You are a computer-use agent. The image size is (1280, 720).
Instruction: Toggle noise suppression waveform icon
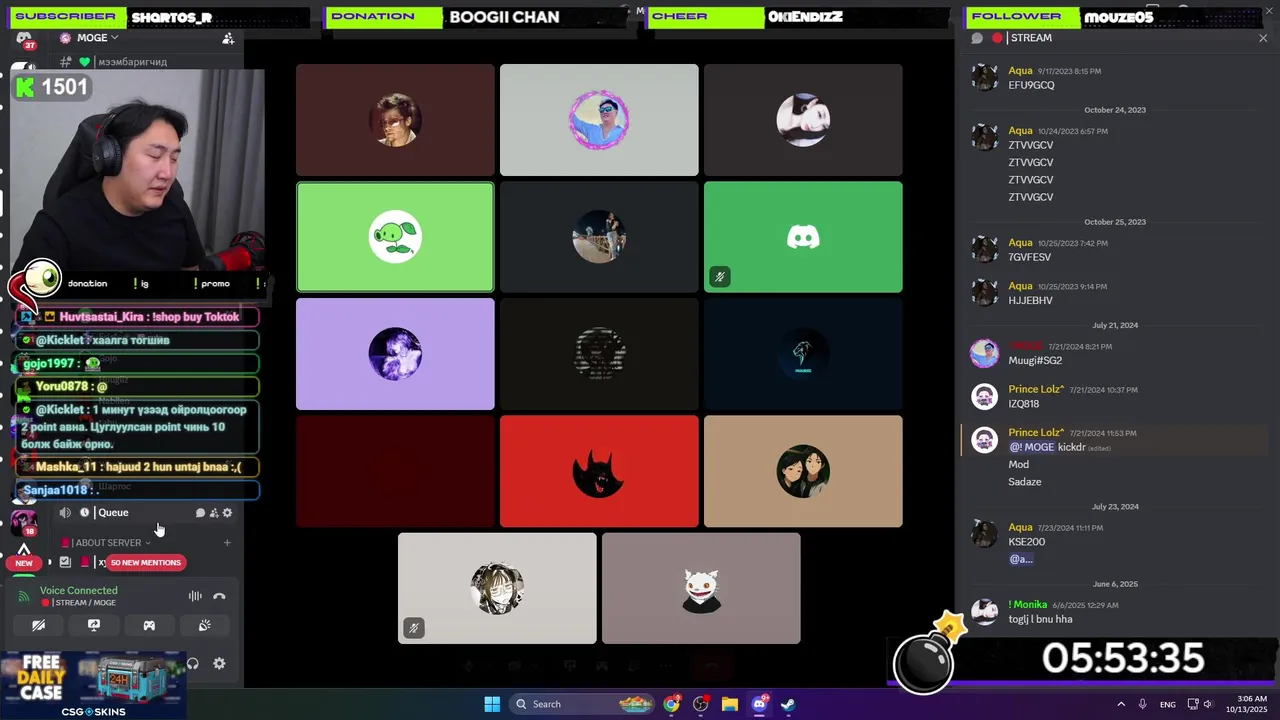point(195,596)
